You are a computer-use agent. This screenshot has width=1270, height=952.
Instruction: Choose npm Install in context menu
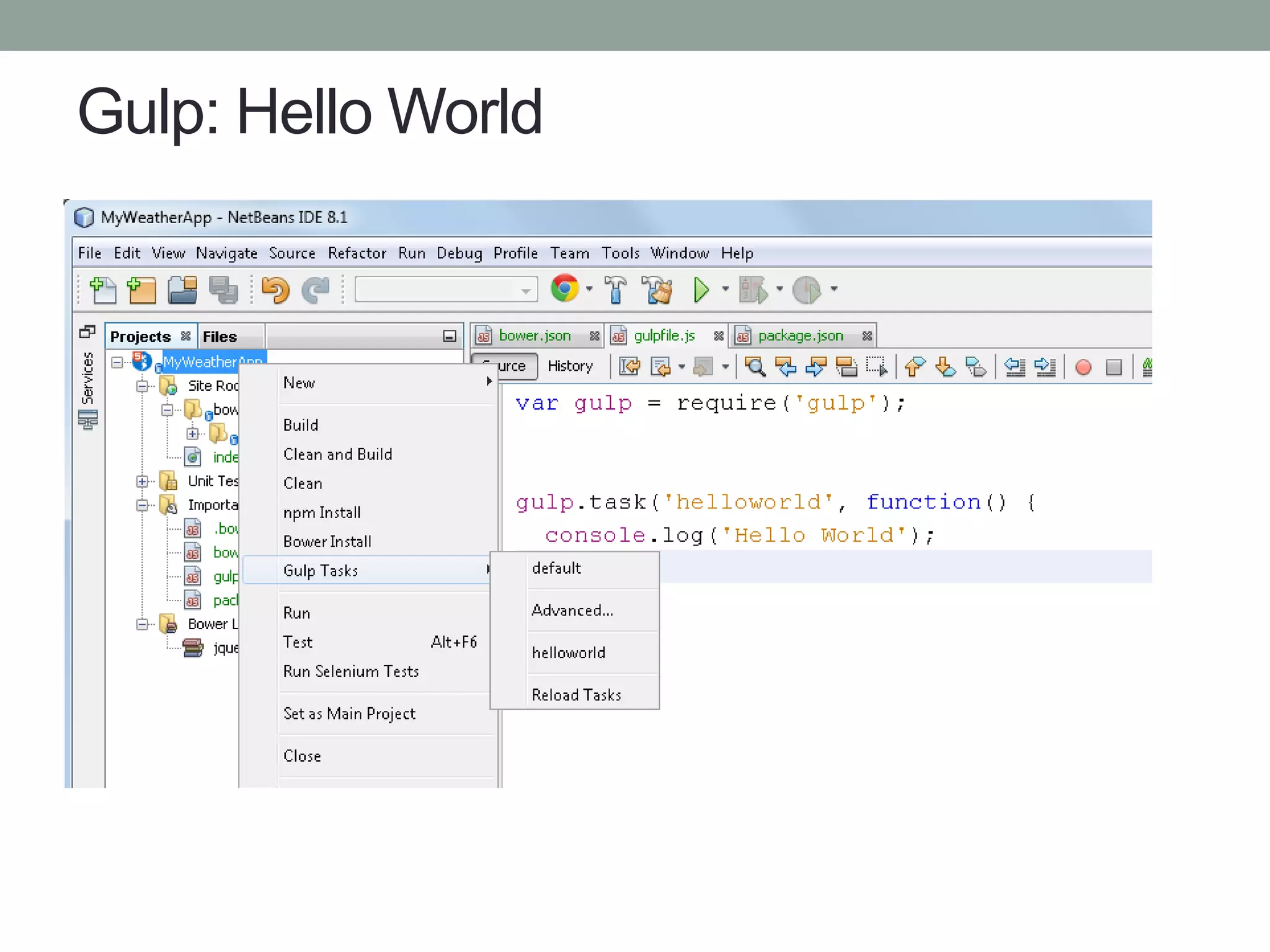322,513
